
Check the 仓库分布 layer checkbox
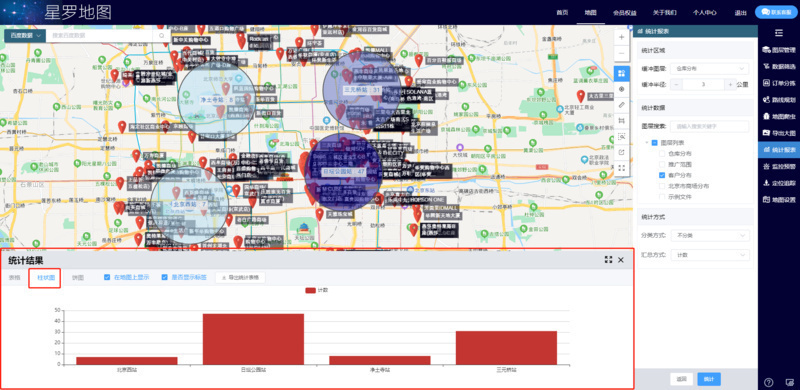pyautogui.click(x=662, y=153)
